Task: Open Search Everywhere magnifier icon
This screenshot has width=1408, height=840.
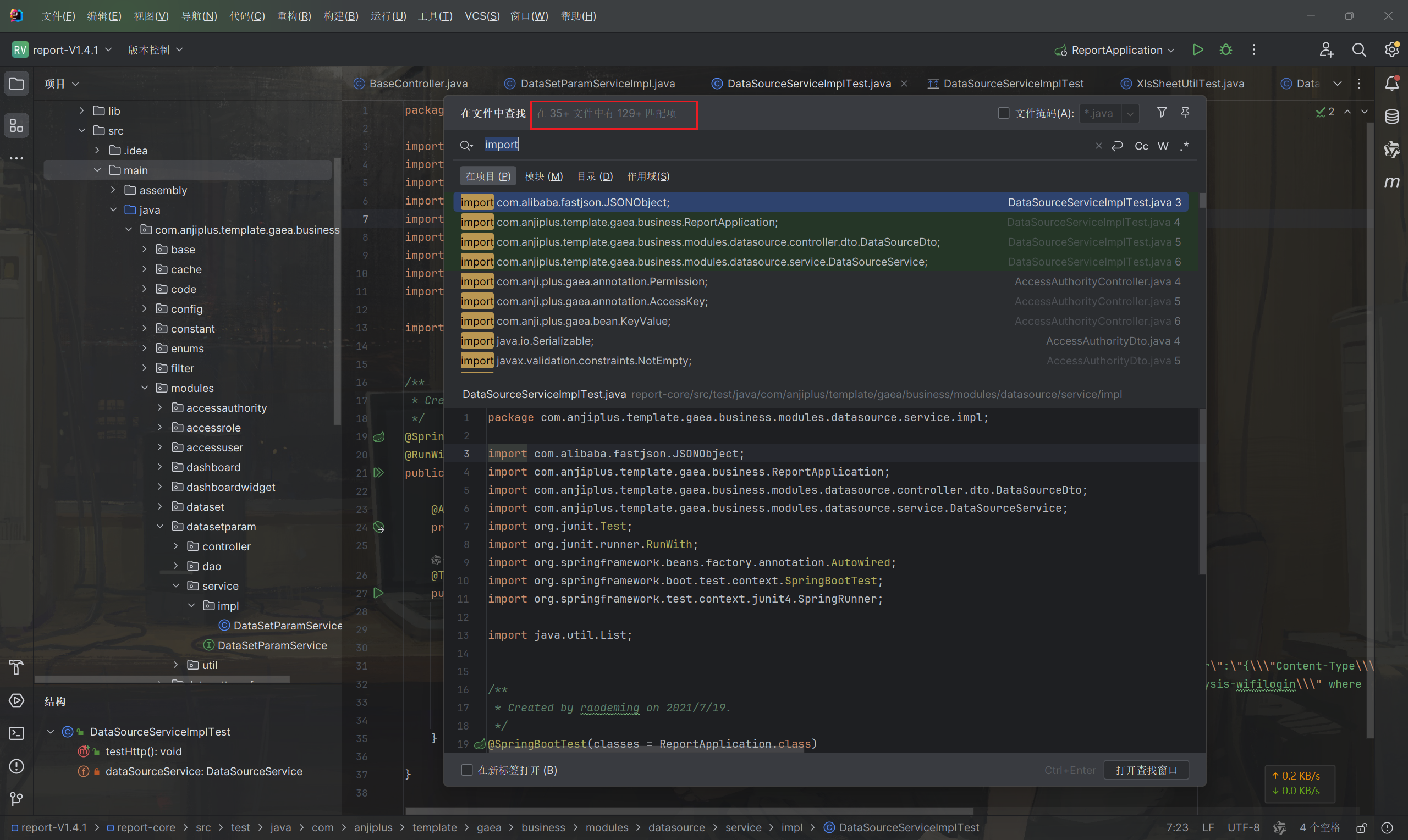Action: pyautogui.click(x=1358, y=50)
